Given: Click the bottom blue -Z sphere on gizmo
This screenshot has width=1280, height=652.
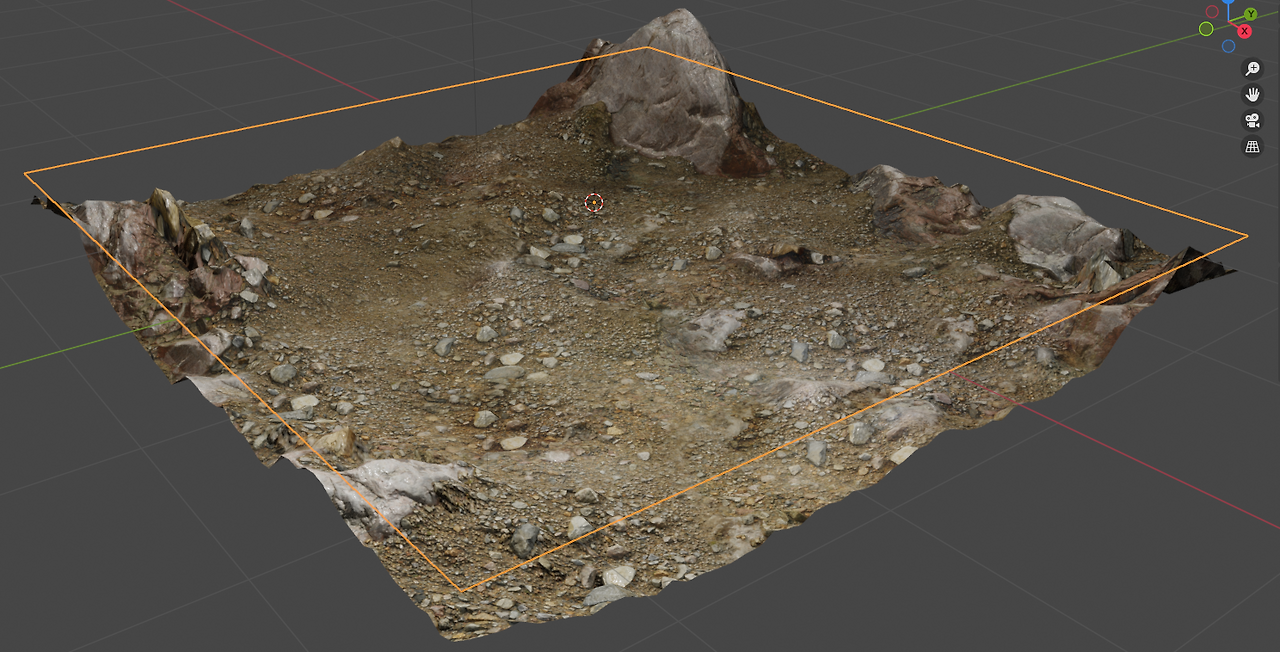Looking at the screenshot, I should [1228, 46].
